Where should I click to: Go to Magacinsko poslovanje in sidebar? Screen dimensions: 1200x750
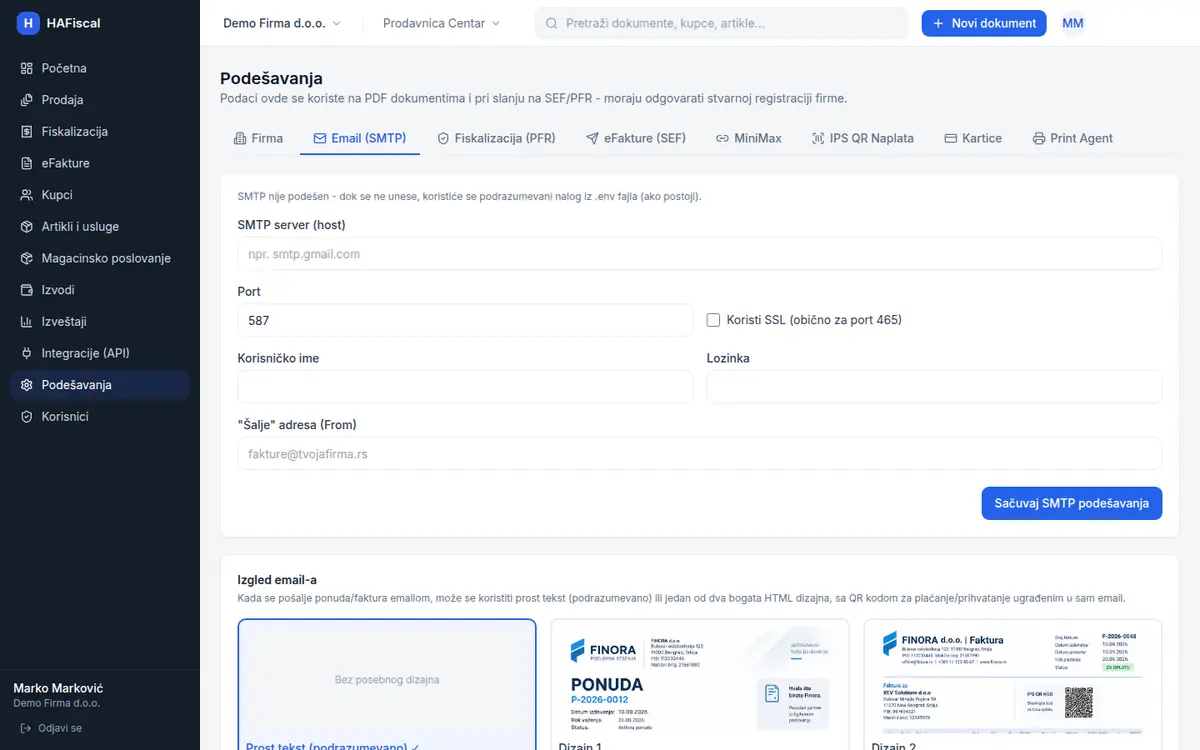click(x=100, y=258)
